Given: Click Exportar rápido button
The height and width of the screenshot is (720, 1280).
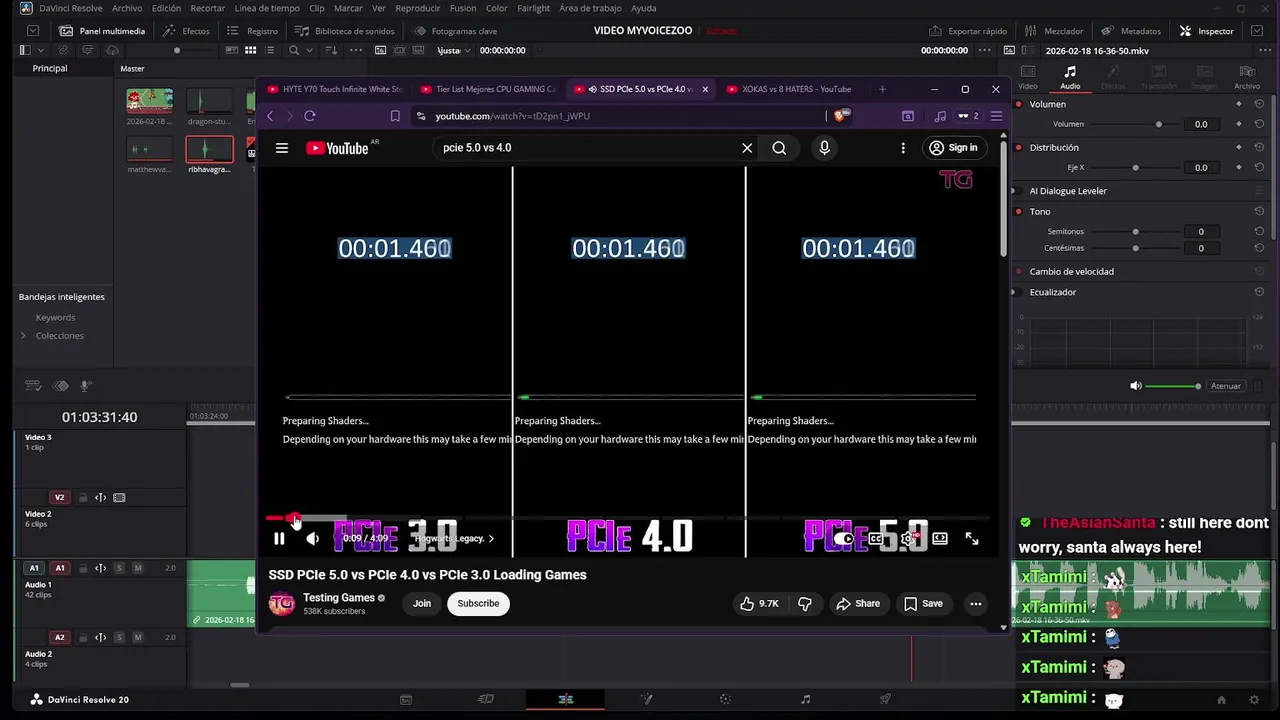Looking at the screenshot, I should coord(968,31).
